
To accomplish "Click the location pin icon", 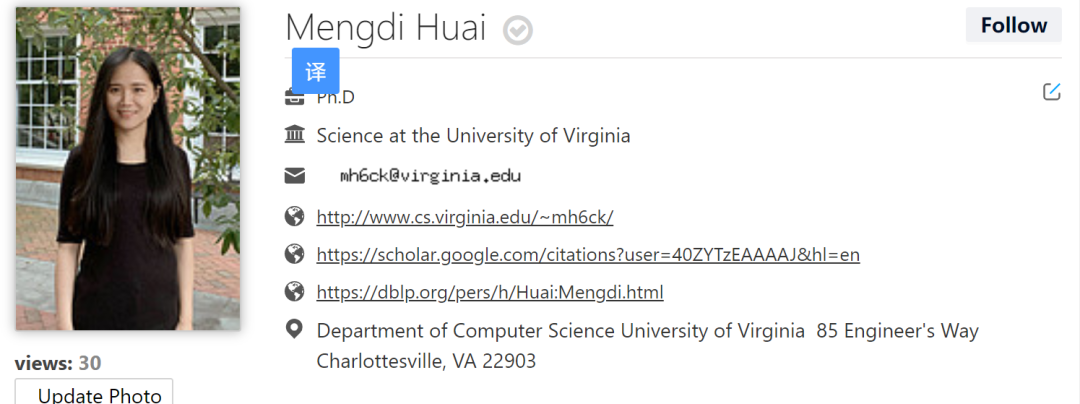I will [294, 329].
